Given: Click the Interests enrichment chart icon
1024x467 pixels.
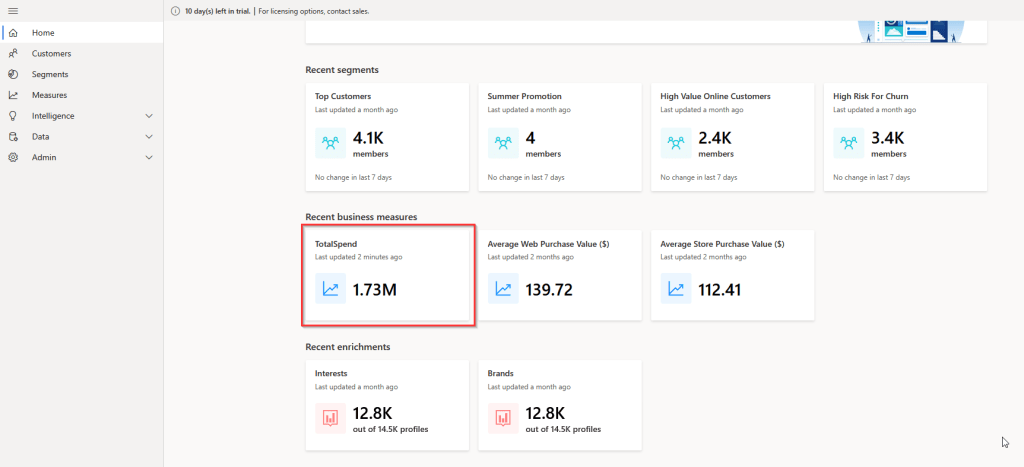Looking at the screenshot, I should 331,417.
